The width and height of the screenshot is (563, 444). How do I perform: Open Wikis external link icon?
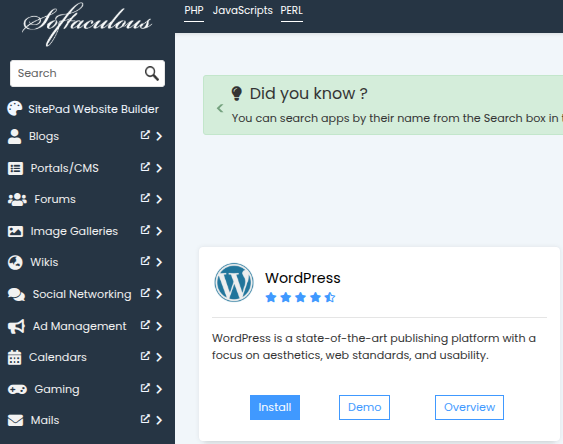[x=145, y=261]
